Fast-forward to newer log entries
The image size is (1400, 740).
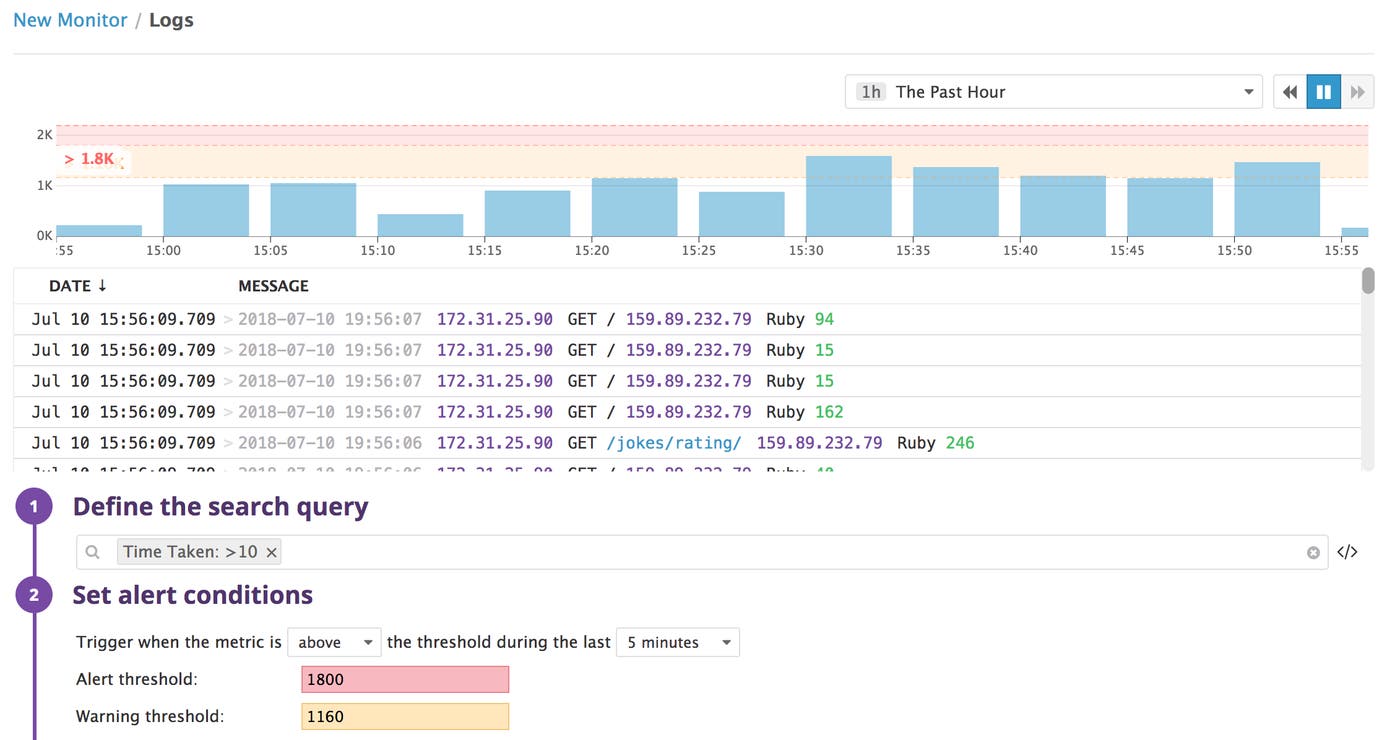[1359, 91]
